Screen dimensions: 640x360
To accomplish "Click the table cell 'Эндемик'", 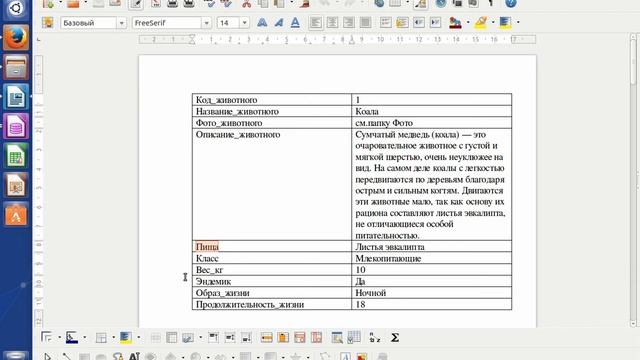I will (272, 281).
